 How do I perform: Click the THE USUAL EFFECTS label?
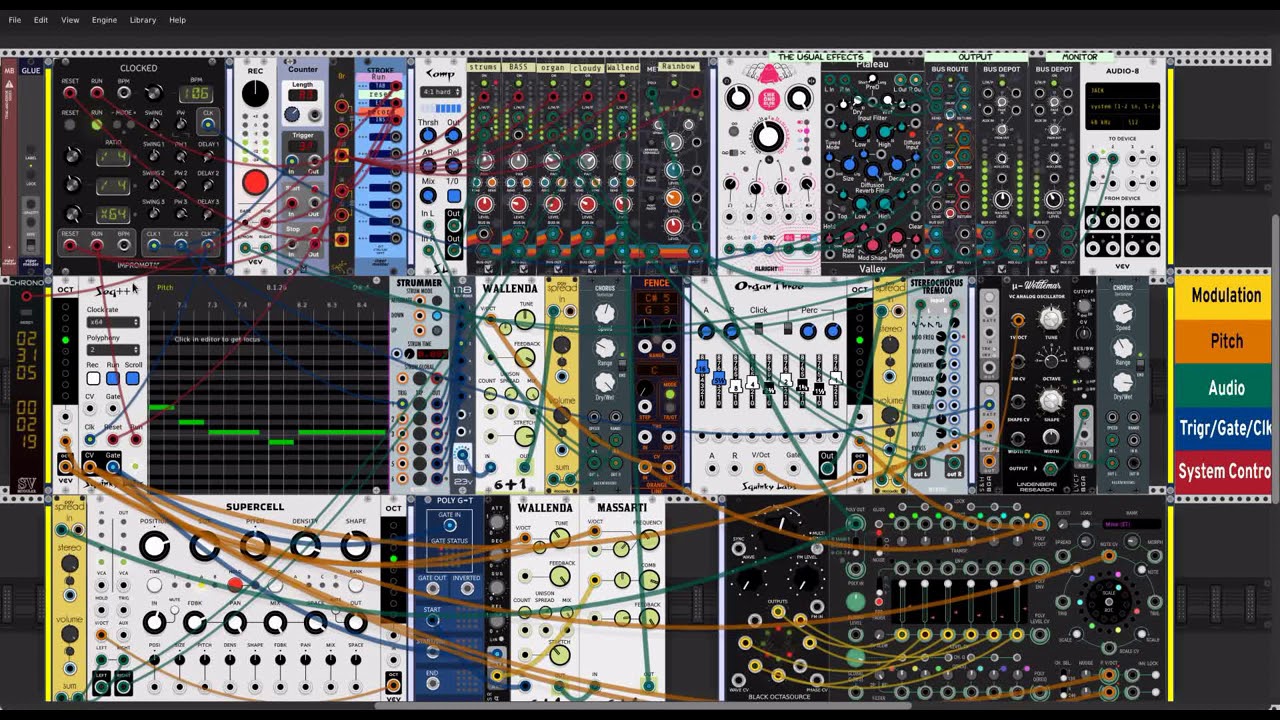(819, 57)
